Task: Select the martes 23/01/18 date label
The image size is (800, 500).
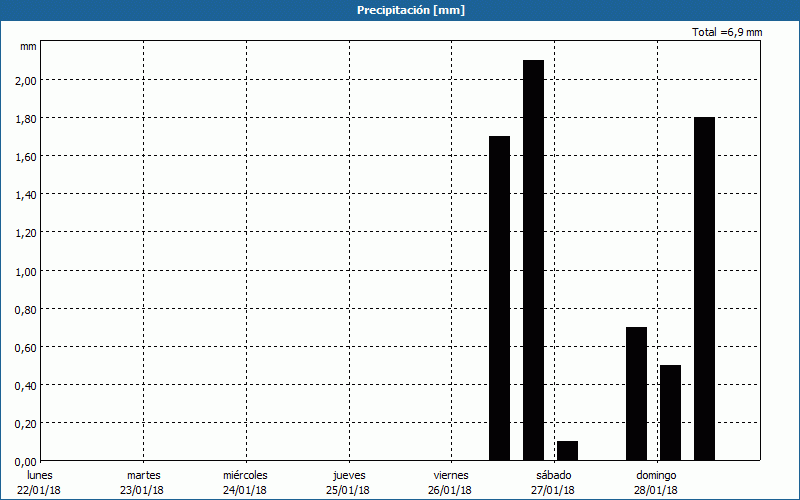Action: (x=143, y=482)
